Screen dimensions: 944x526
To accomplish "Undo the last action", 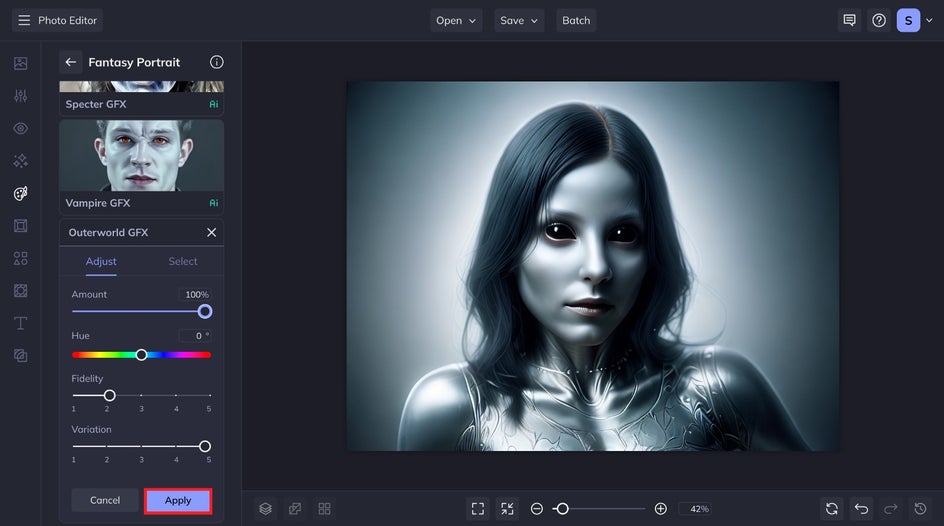I will click(x=862, y=509).
